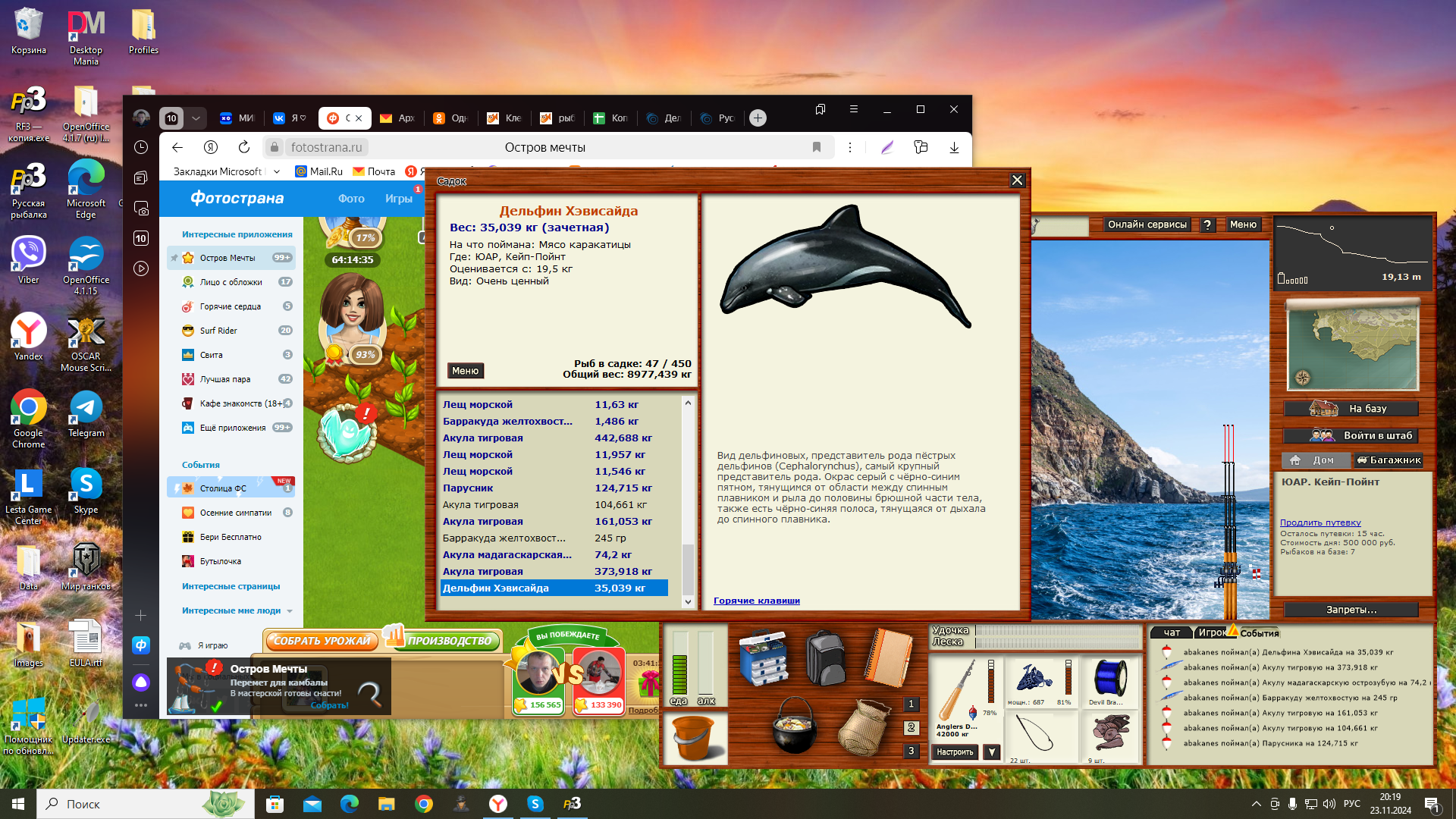Select rod slot 3
Viewport: 1456px width, 819px height.
tap(912, 751)
